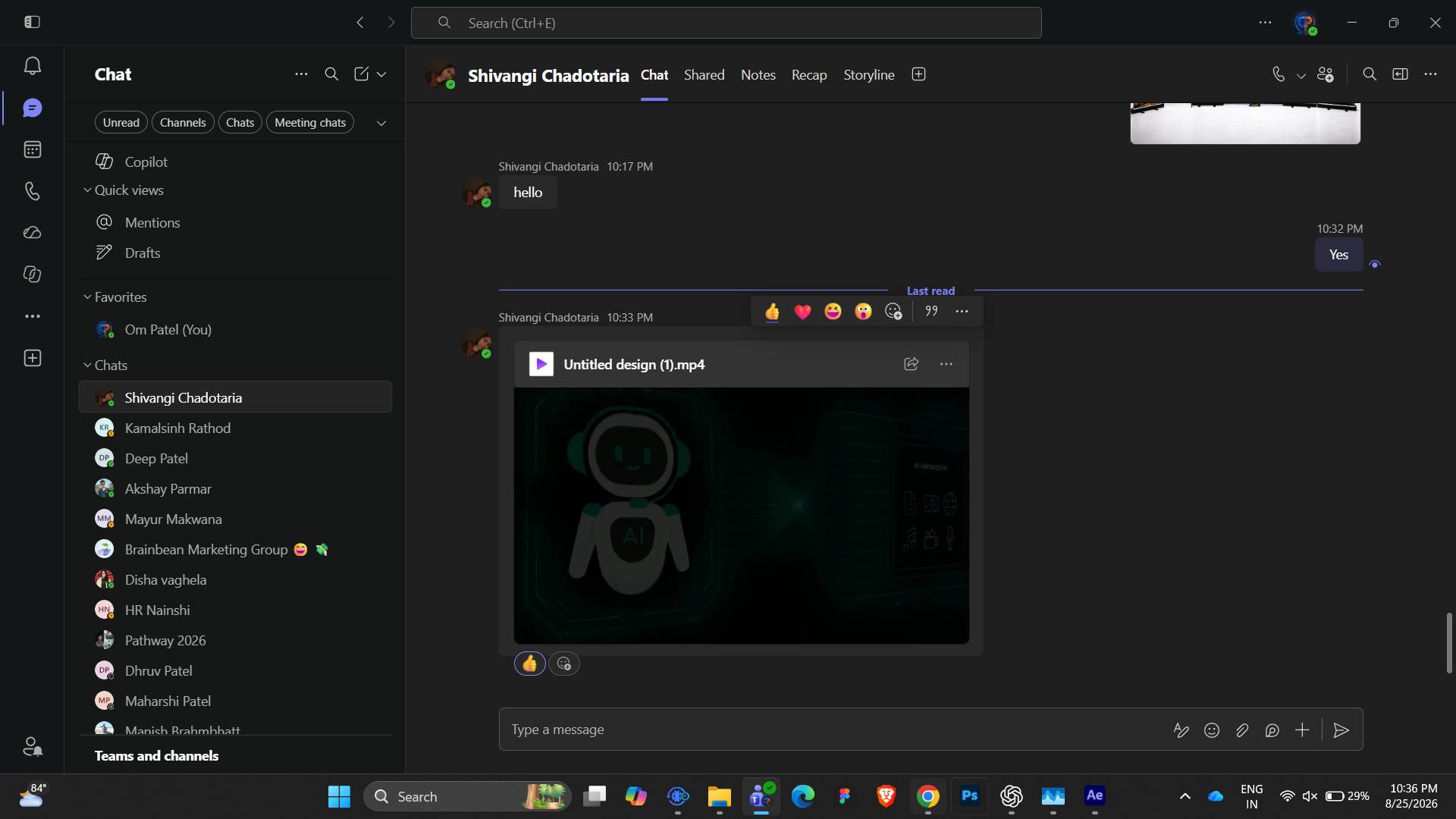Open the emoji picker in compose box
This screenshot has height=819, width=1456.
point(1212,730)
